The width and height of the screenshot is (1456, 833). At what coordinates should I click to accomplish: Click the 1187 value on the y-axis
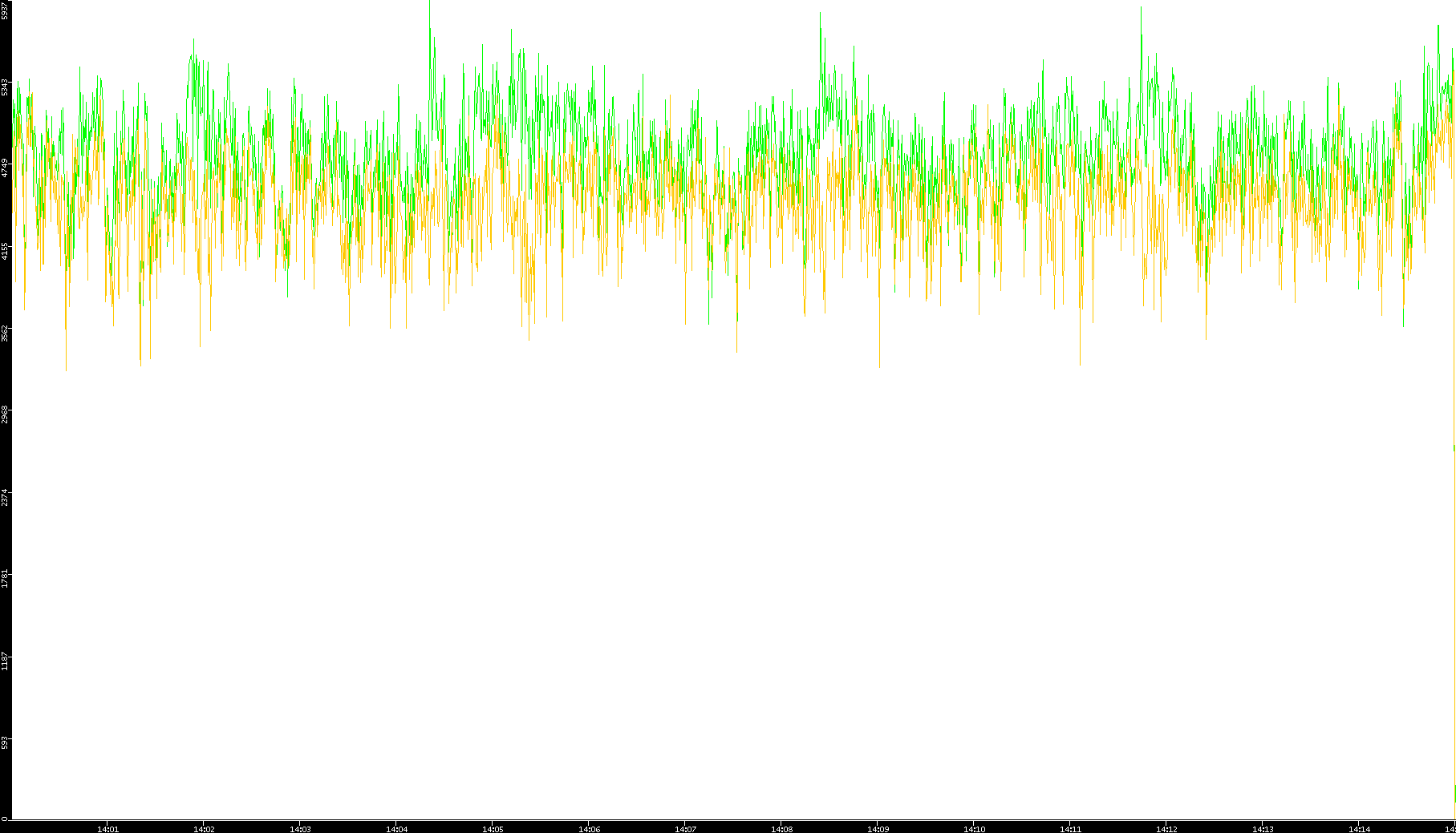[5, 661]
